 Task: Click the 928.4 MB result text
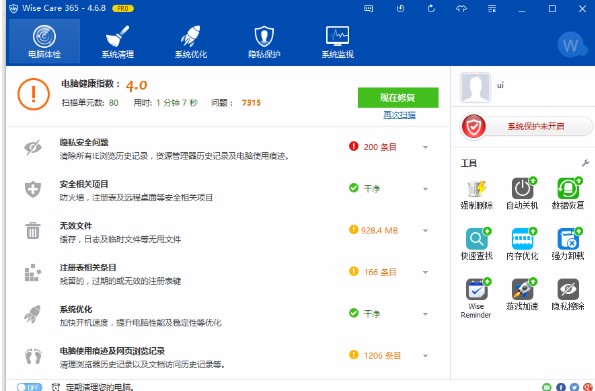[x=379, y=230]
